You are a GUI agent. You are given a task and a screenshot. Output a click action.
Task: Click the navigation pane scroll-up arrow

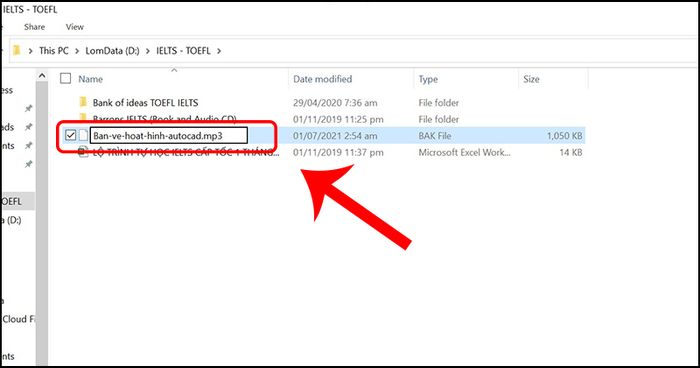point(42,76)
